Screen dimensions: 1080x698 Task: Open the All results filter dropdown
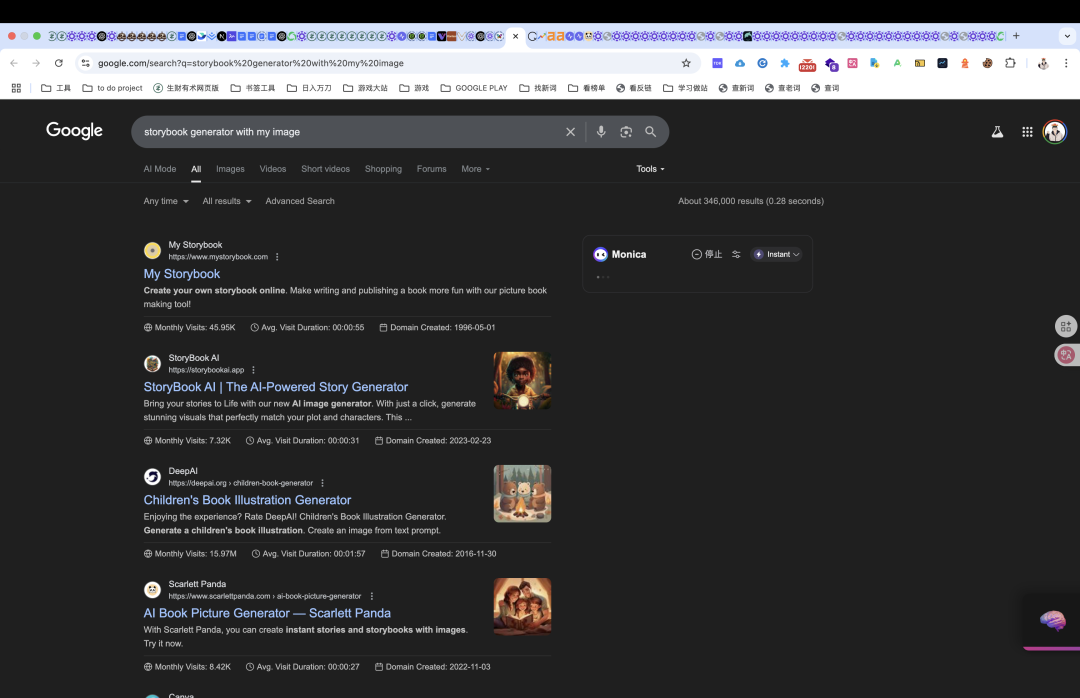(x=227, y=201)
